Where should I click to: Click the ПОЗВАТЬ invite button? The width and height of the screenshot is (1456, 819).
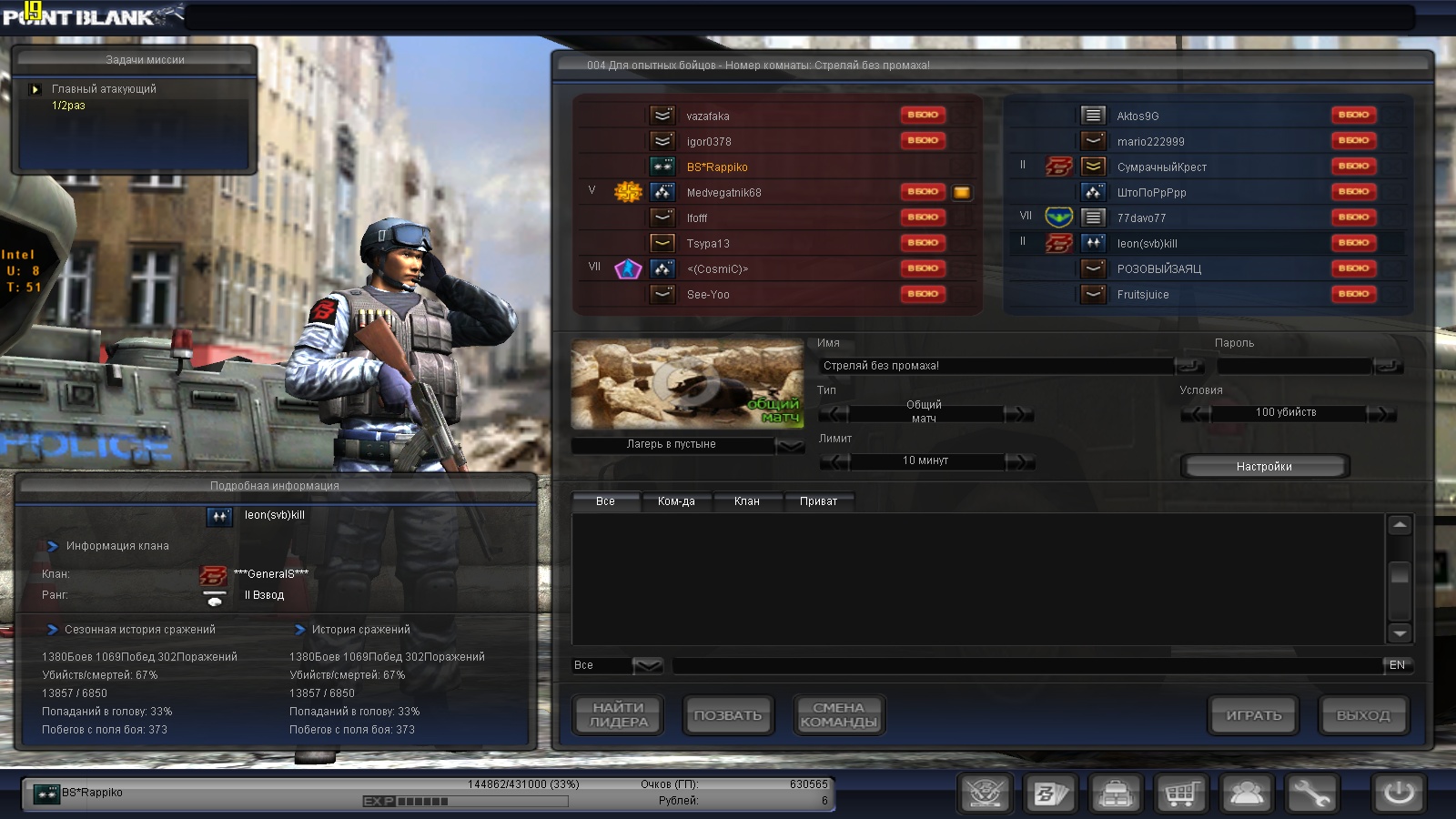tap(728, 715)
